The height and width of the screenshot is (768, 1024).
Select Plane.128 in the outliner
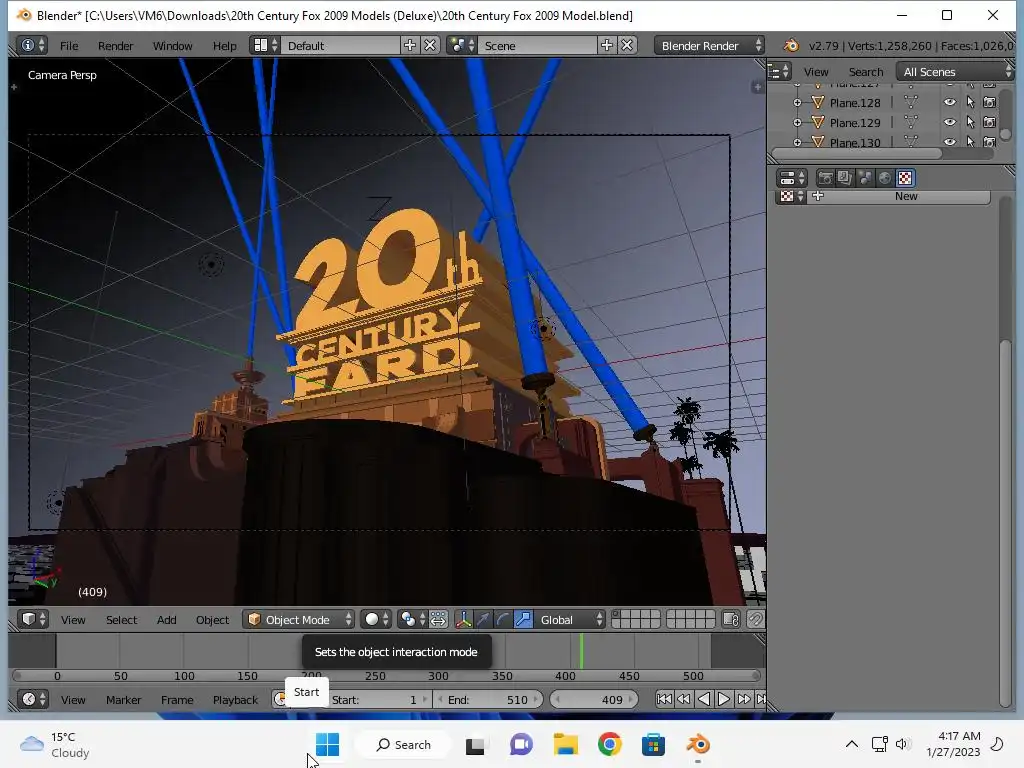coord(855,103)
